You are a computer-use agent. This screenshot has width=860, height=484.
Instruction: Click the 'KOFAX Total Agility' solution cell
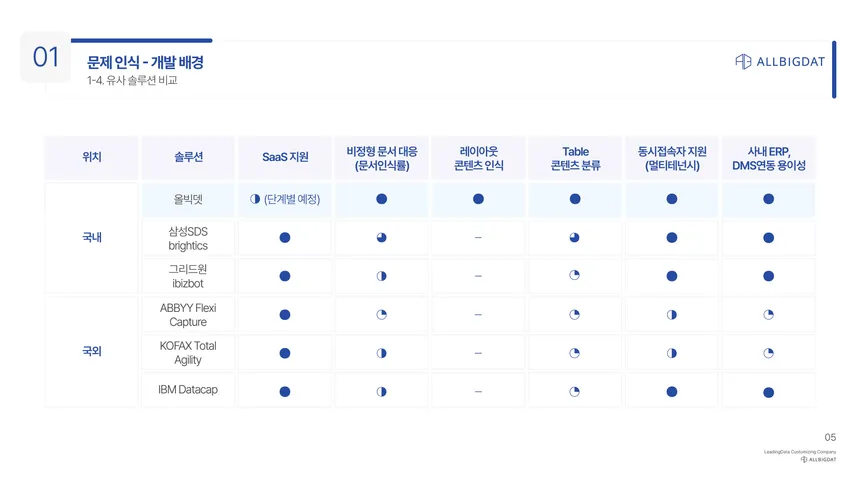pyautogui.click(x=188, y=353)
